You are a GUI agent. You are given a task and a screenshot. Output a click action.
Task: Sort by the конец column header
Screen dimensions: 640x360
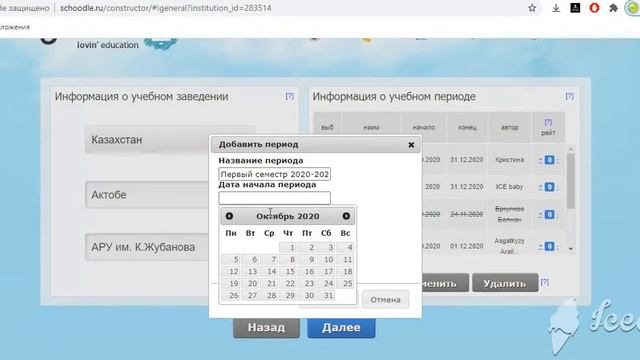coord(467,127)
